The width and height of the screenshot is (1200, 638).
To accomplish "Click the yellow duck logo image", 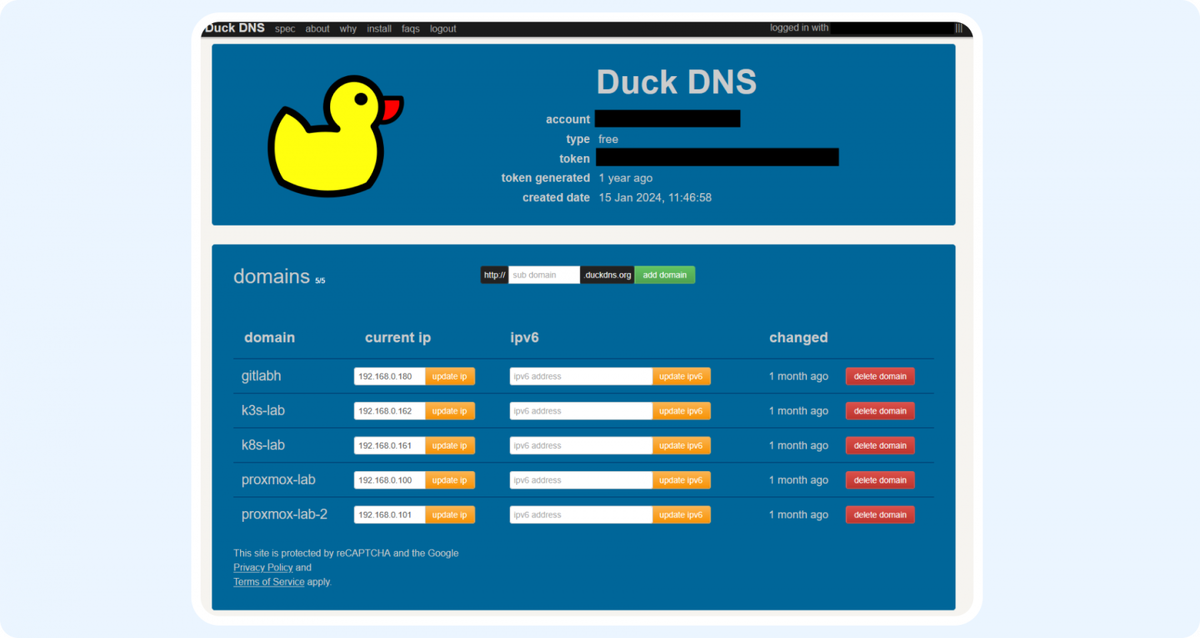I will [334, 138].
